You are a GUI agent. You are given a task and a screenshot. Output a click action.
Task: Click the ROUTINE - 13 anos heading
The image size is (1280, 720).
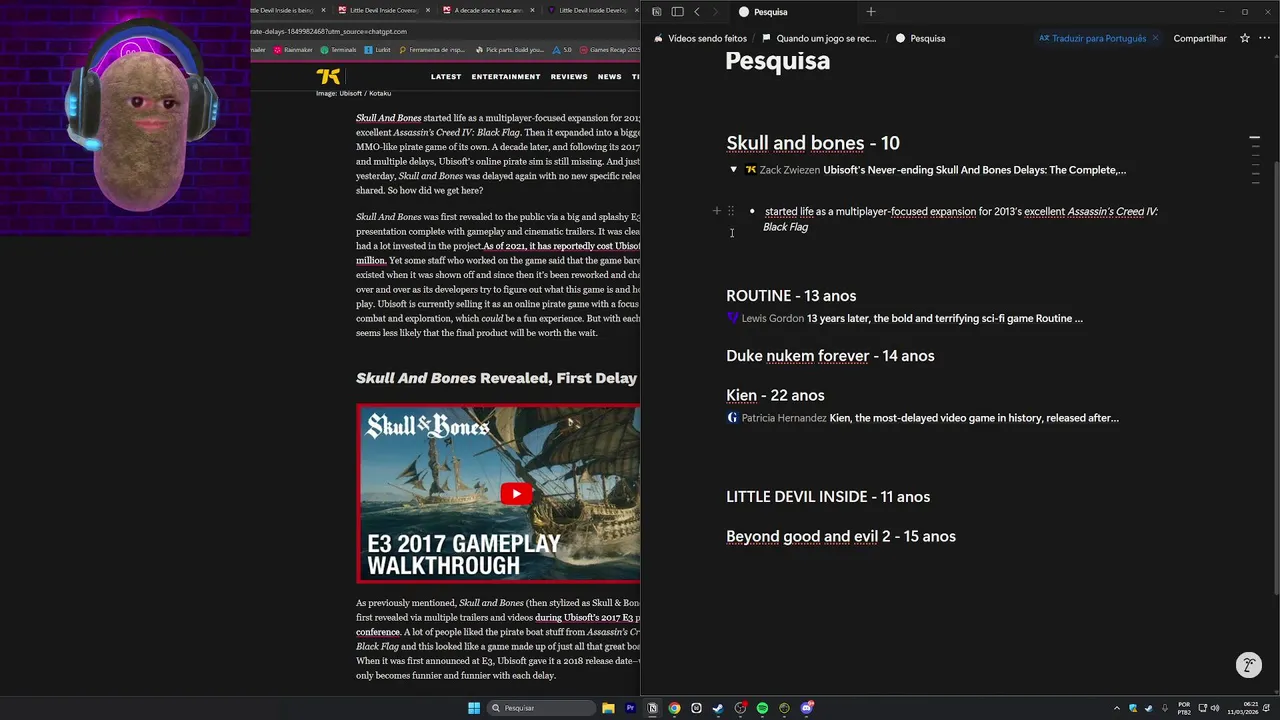point(791,296)
